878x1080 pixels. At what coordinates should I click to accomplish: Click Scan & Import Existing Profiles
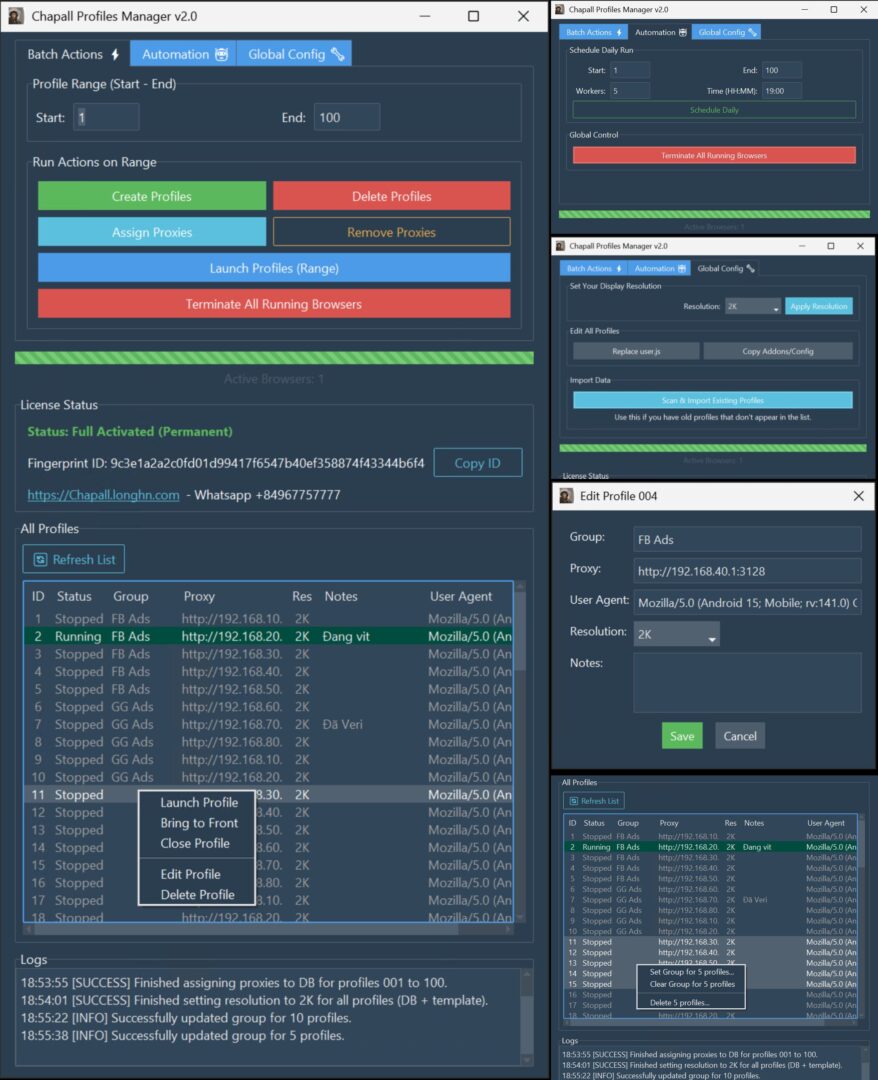[712, 400]
